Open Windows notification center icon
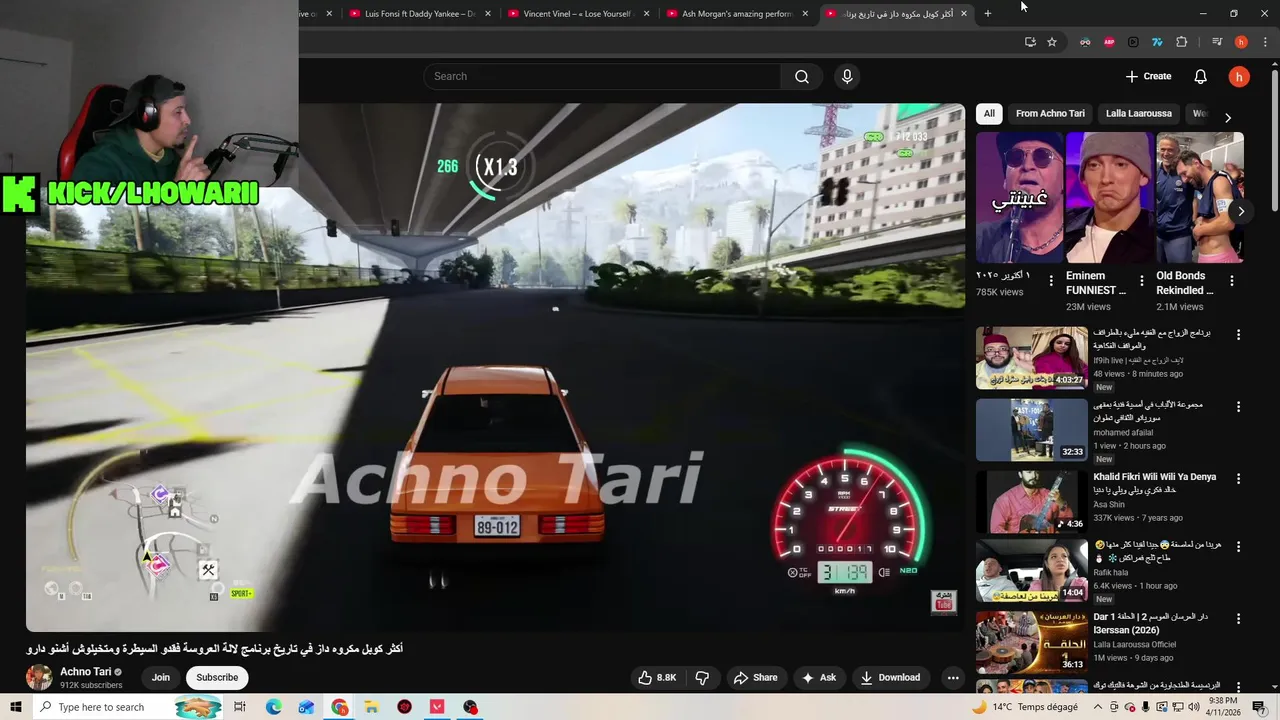Image resolution: width=1280 pixels, height=720 pixels. point(1259,707)
